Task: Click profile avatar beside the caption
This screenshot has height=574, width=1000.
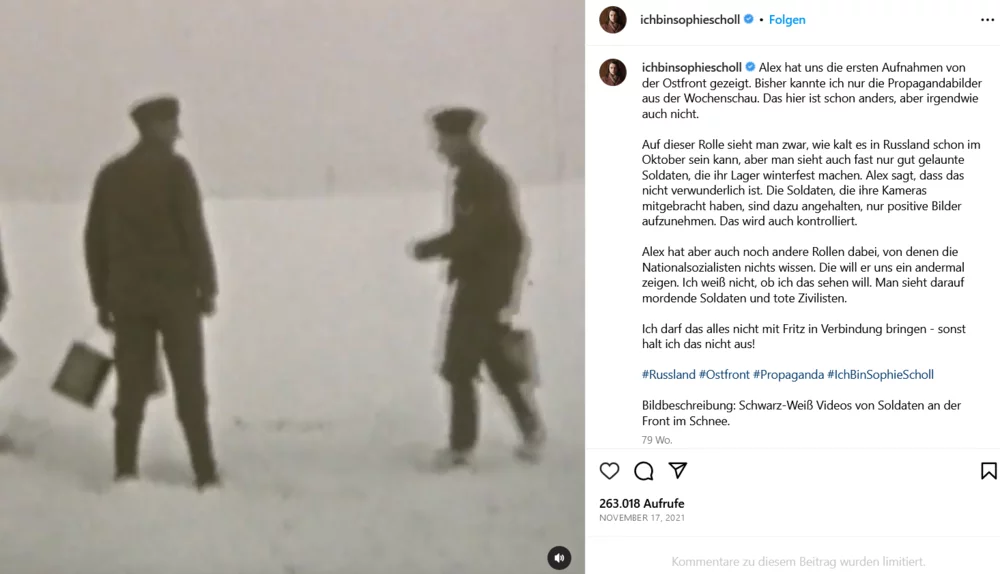Action: pos(613,72)
